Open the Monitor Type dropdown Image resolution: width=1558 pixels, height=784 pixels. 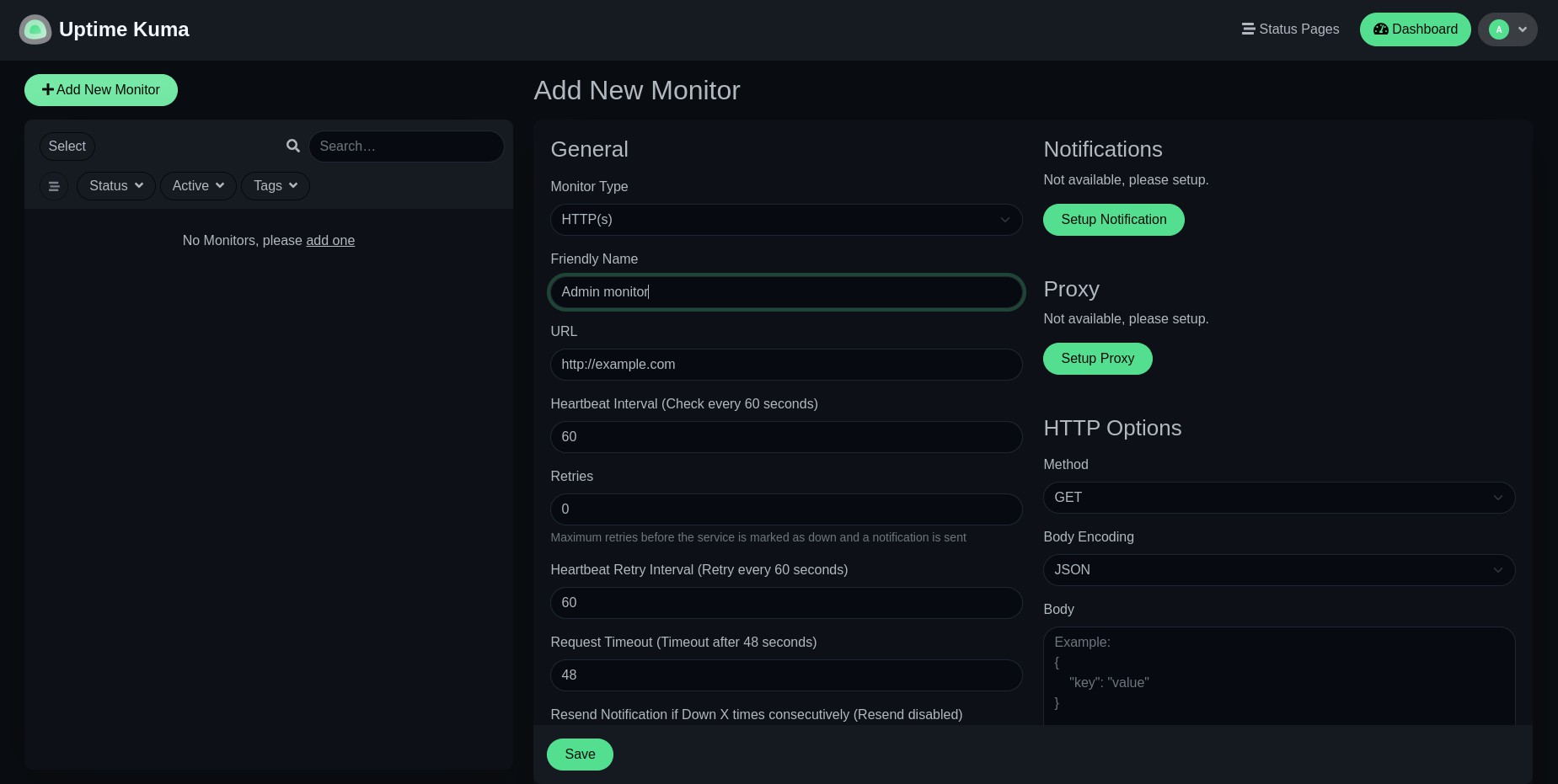point(785,220)
